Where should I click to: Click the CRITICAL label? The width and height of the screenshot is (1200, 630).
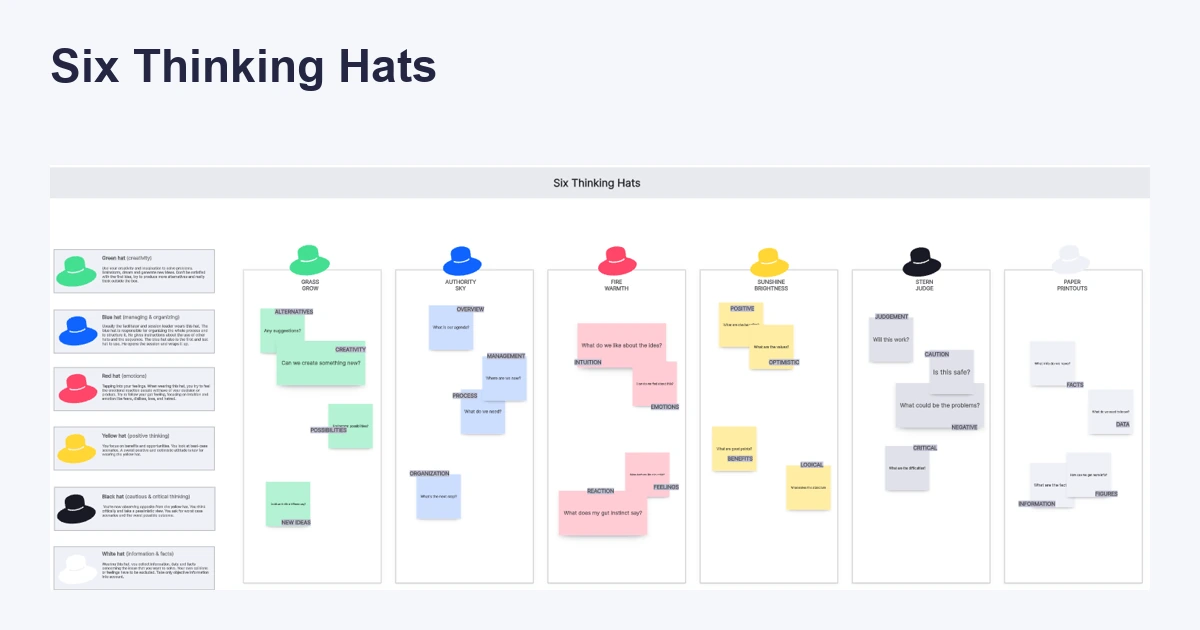tap(925, 448)
